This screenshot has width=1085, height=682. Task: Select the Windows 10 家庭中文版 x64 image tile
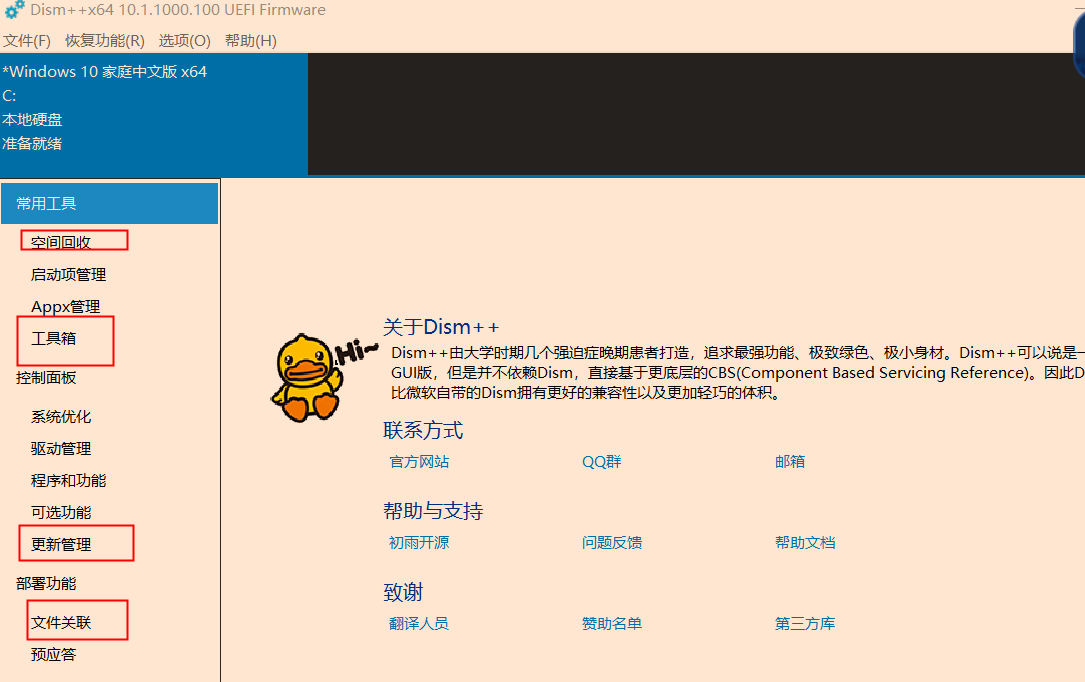(x=154, y=114)
